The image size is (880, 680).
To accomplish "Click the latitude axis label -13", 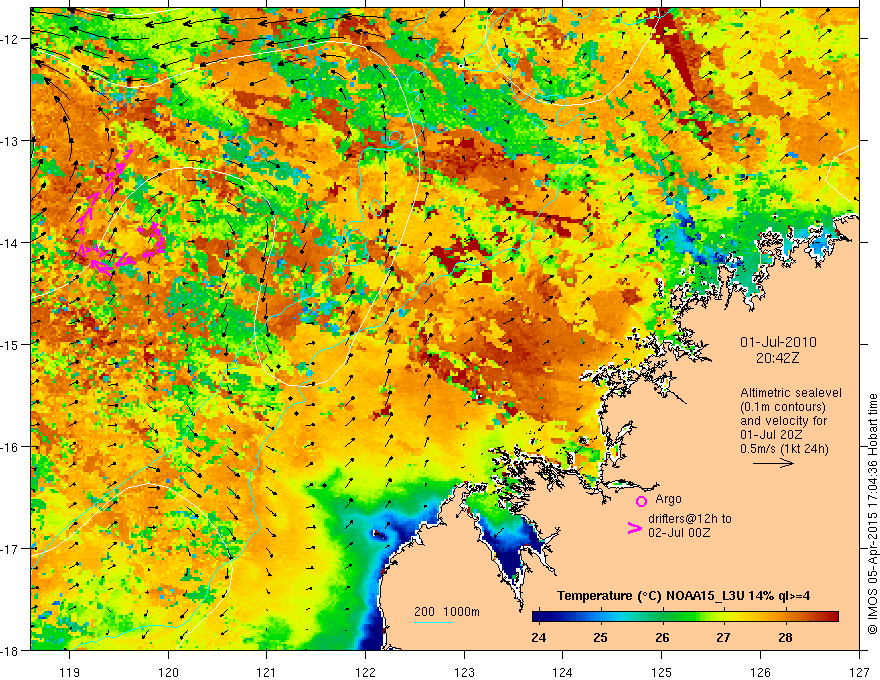I will [10, 141].
